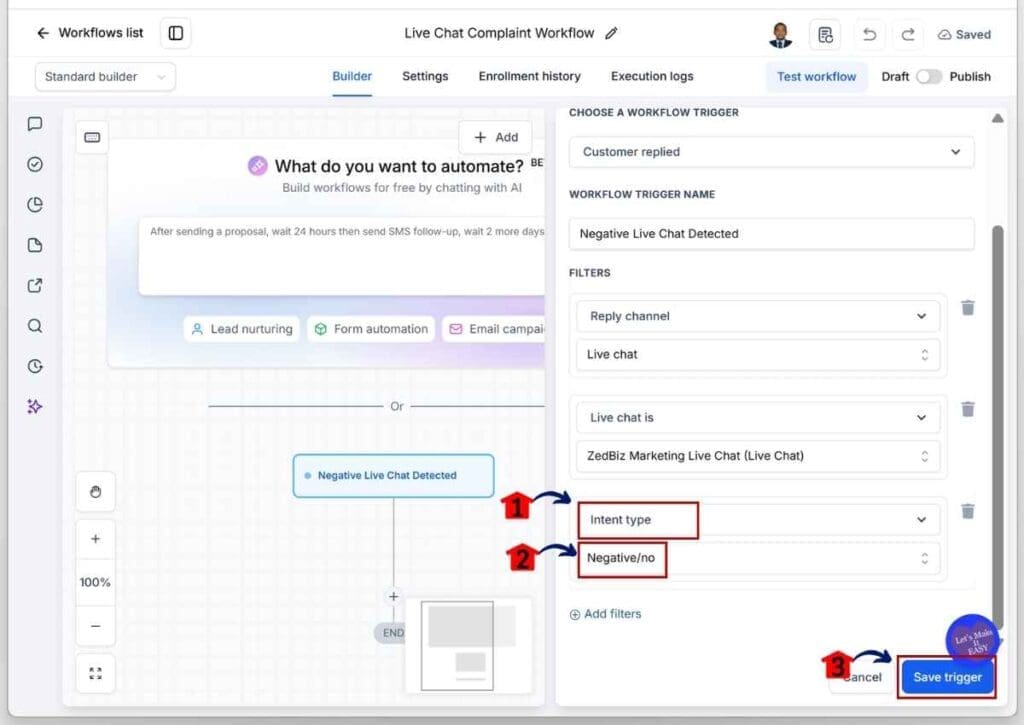Open the Customer replied trigger dropdown
1024x725 pixels.
(771, 152)
